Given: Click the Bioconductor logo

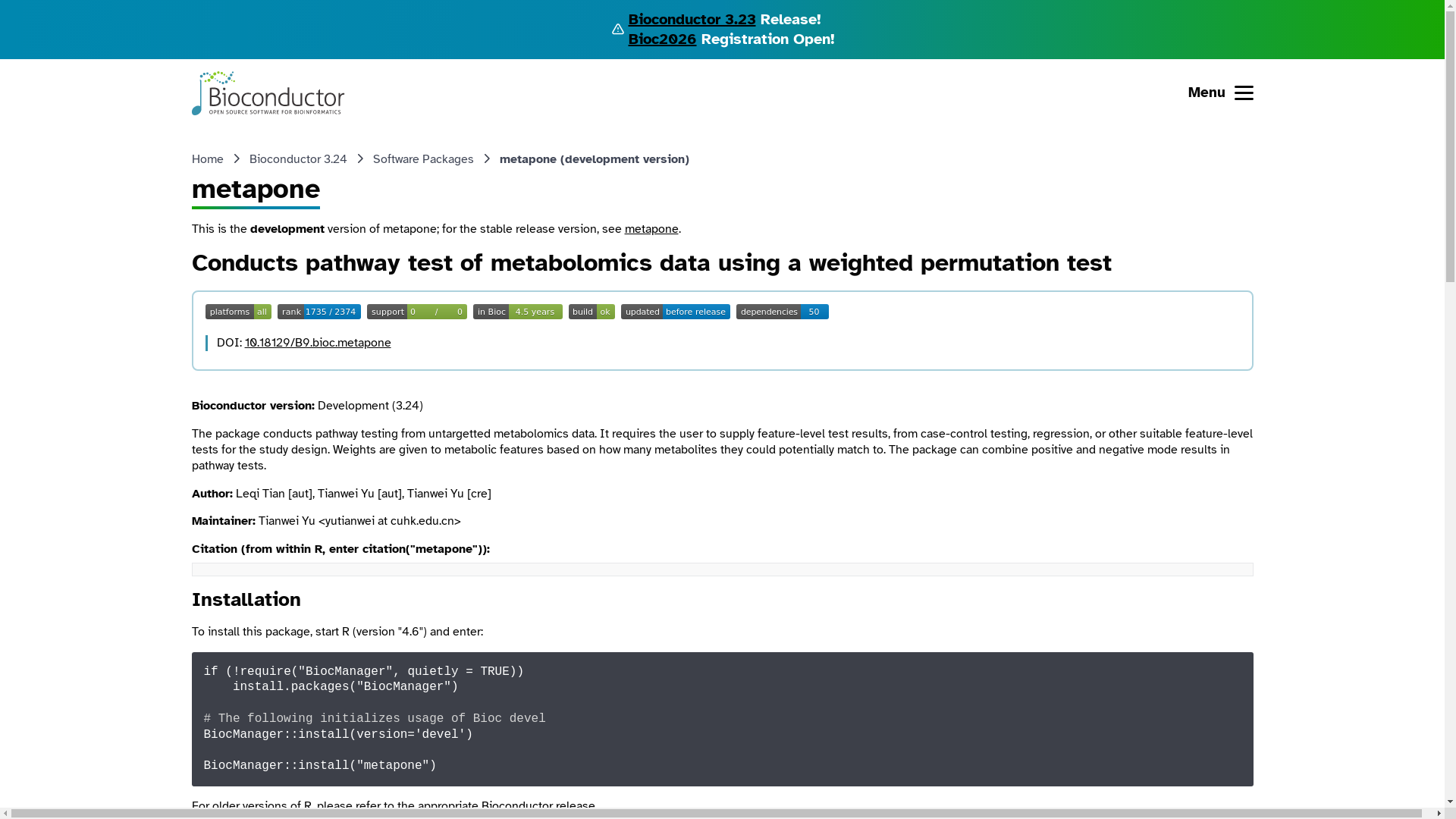Looking at the screenshot, I should 268,93.
